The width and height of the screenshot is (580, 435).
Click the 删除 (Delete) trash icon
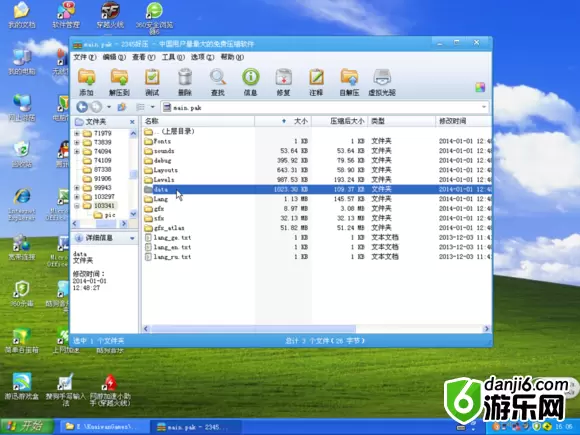coord(185,82)
